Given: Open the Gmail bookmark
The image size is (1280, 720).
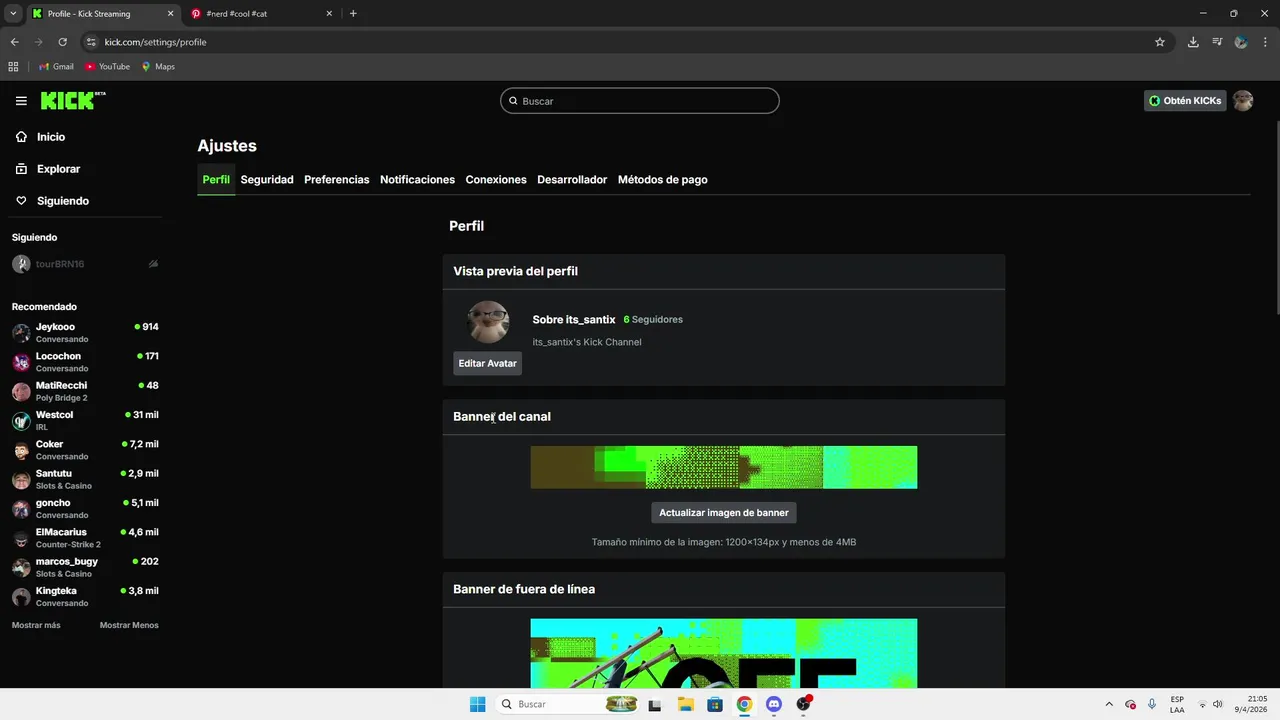Looking at the screenshot, I should tap(56, 66).
